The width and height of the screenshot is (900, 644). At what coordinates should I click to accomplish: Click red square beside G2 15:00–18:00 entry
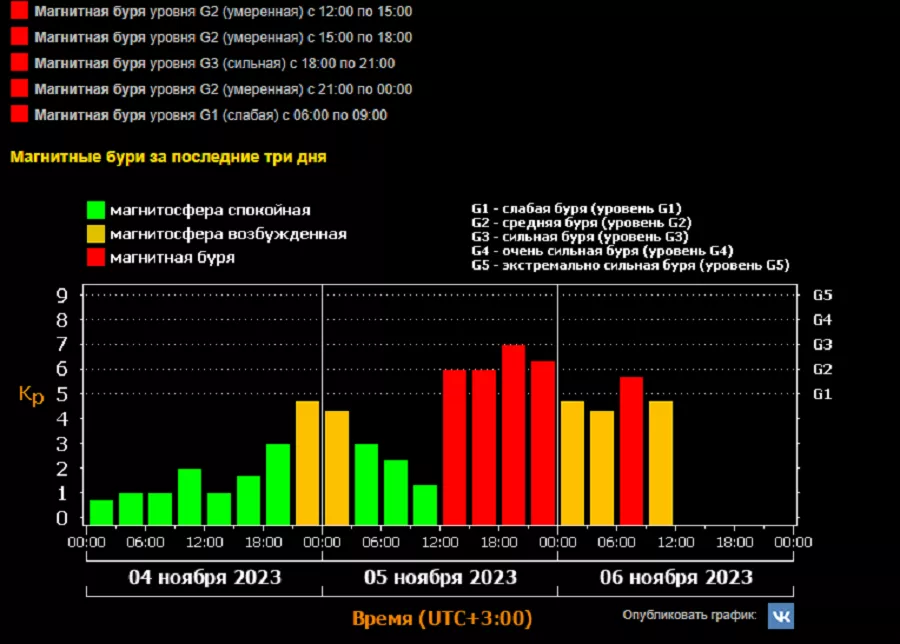pos(18,37)
